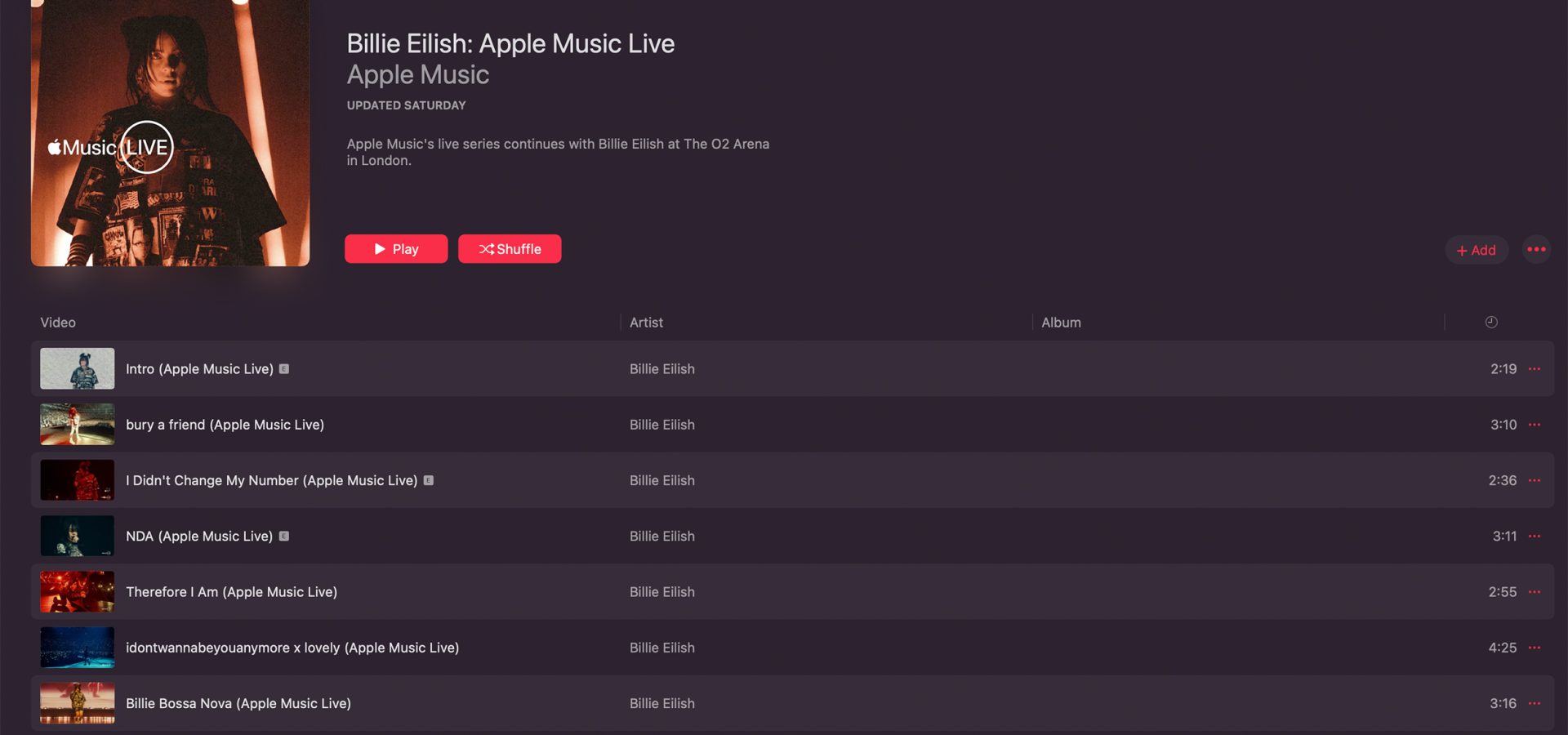This screenshot has height=735, width=1568.
Task: Click the clock duration column icon
Action: pos(1491,323)
